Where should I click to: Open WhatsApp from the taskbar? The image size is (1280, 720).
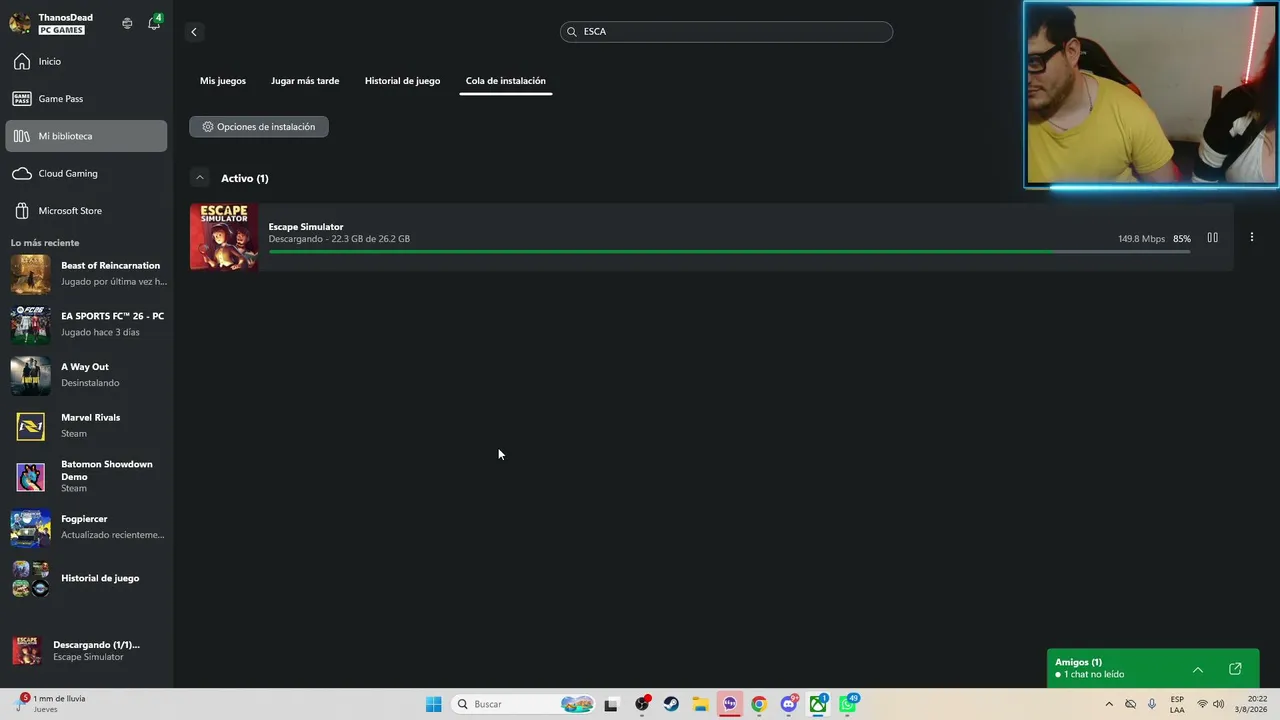(x=848, y=704)
